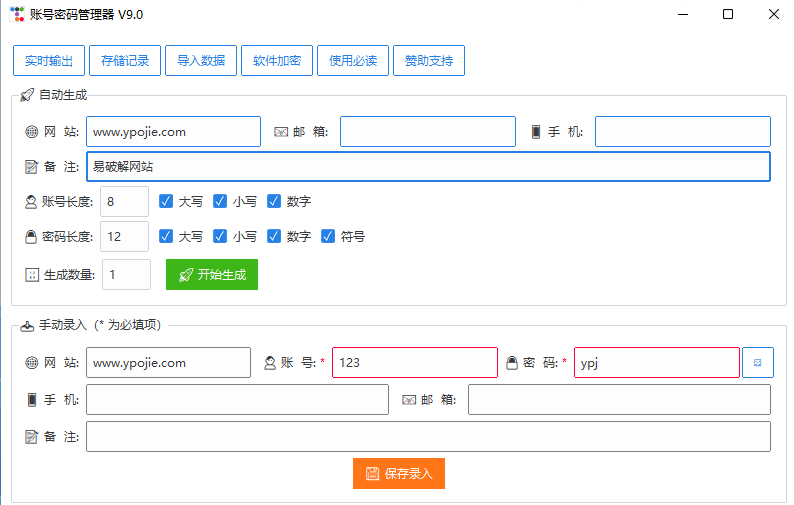Focus the 账号 field containing 123

pos(415,363)
